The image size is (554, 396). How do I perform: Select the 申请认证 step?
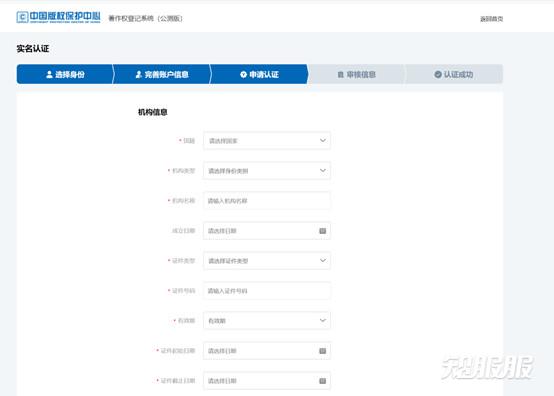[x=259, y=74]
